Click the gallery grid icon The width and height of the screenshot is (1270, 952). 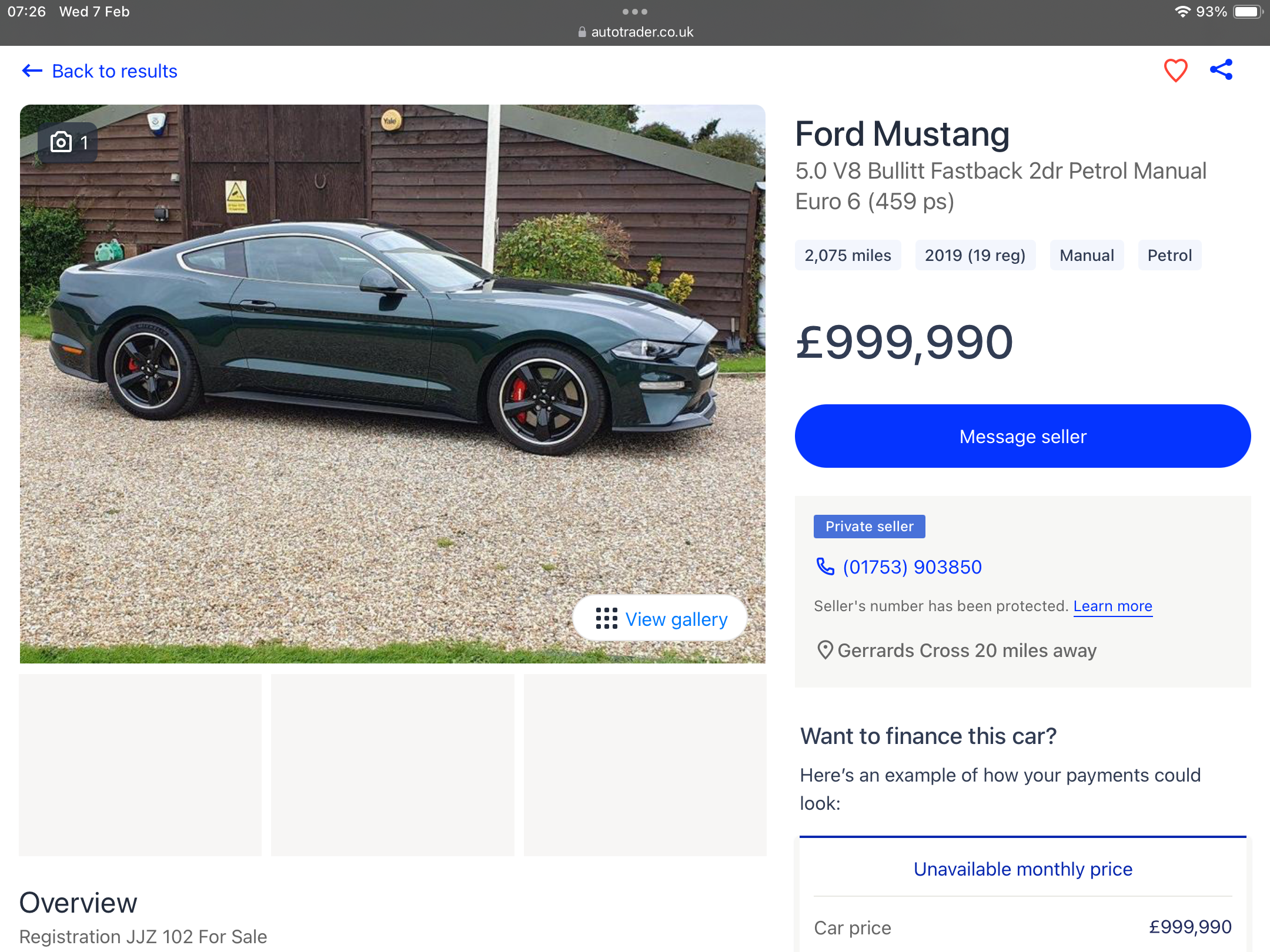point(606,619)
